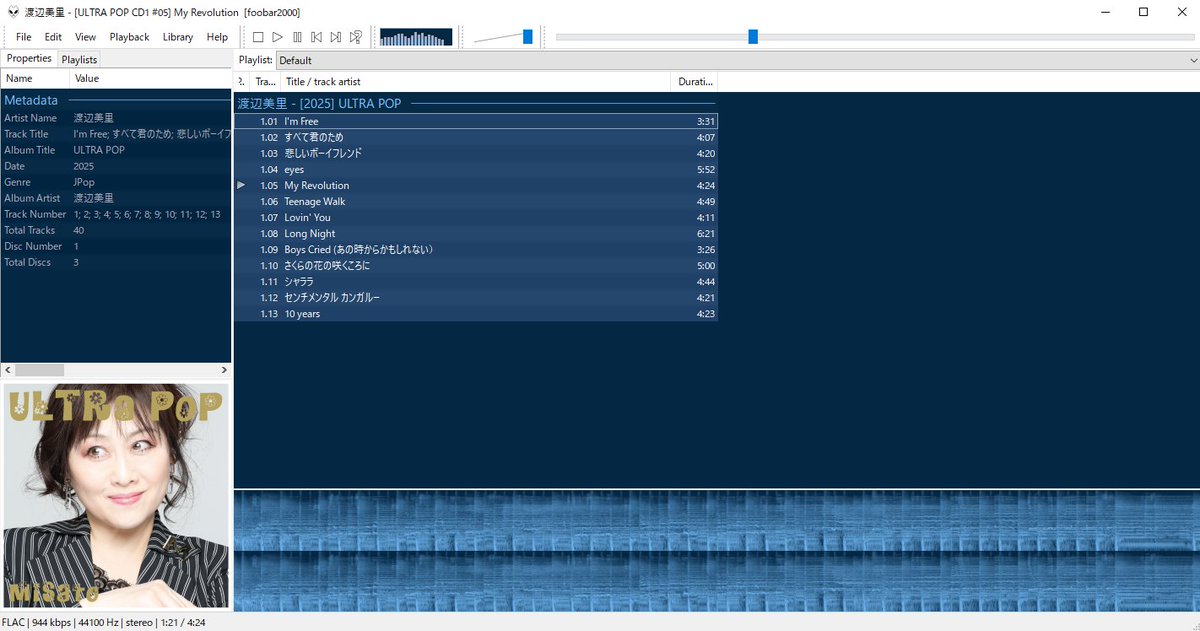Select track 1.09 Boys Cried

(476, 249)
